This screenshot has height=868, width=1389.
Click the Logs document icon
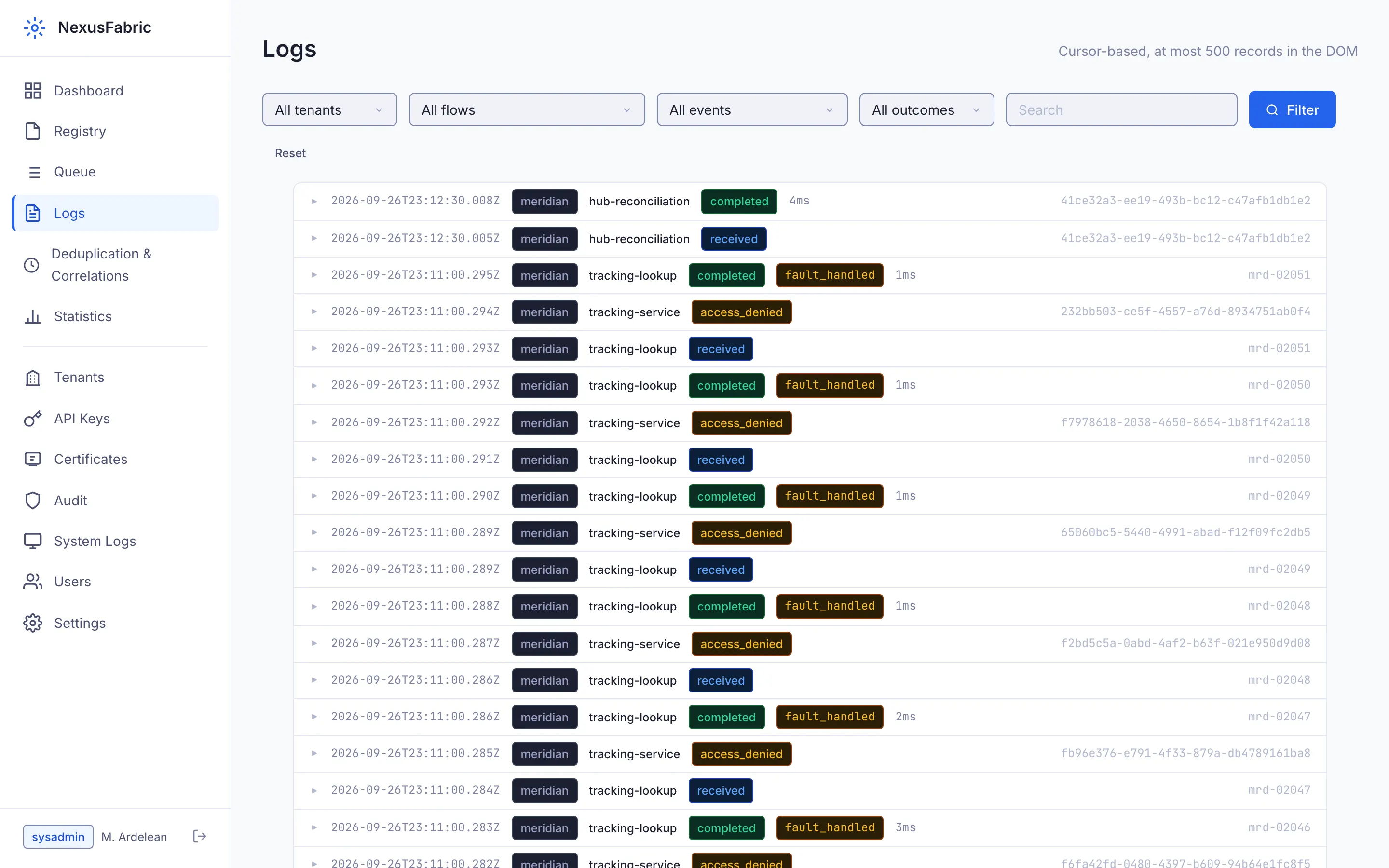[x=33, y=213]
